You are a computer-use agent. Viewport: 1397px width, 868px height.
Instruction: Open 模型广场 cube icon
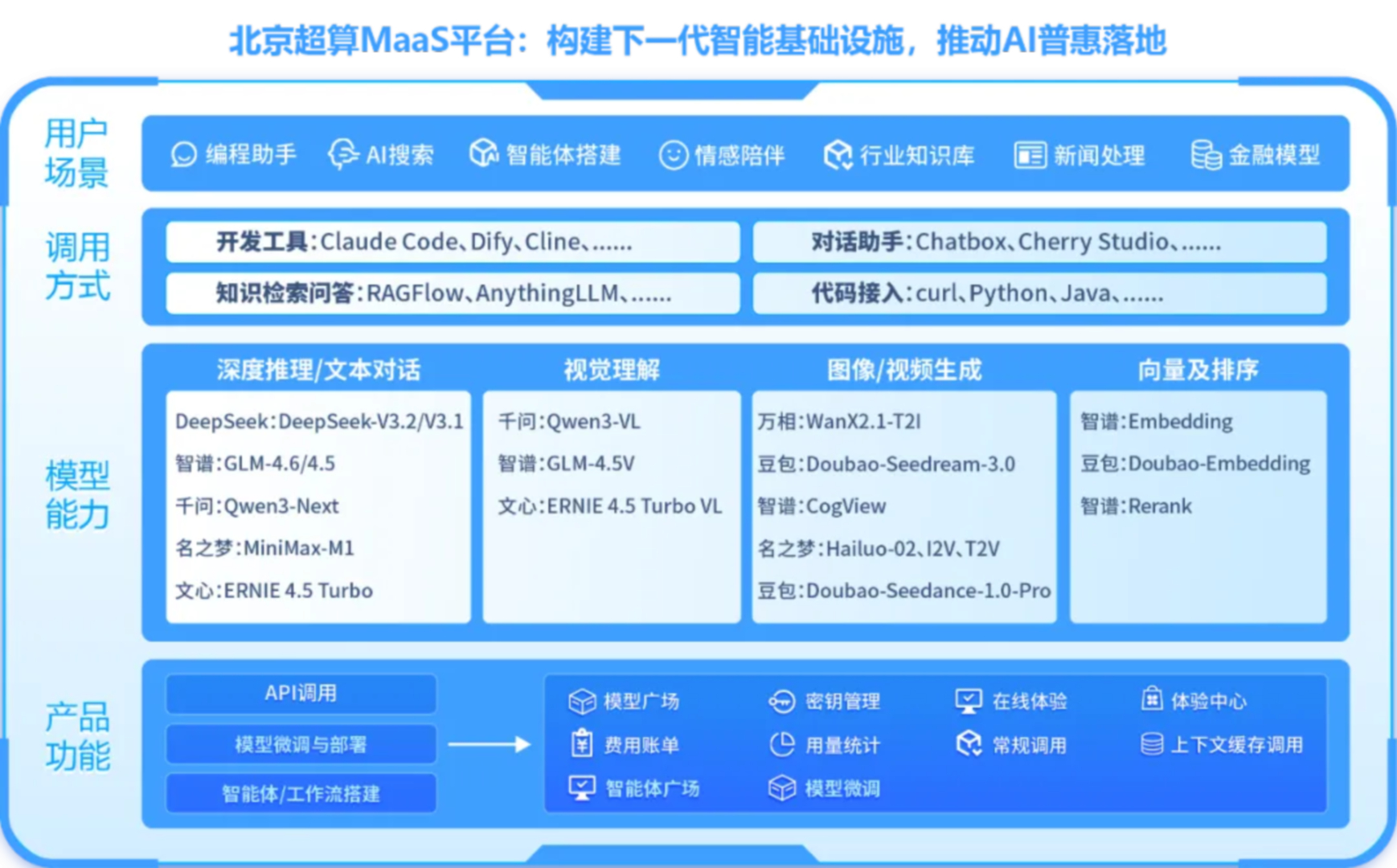[x=581, y=701]
